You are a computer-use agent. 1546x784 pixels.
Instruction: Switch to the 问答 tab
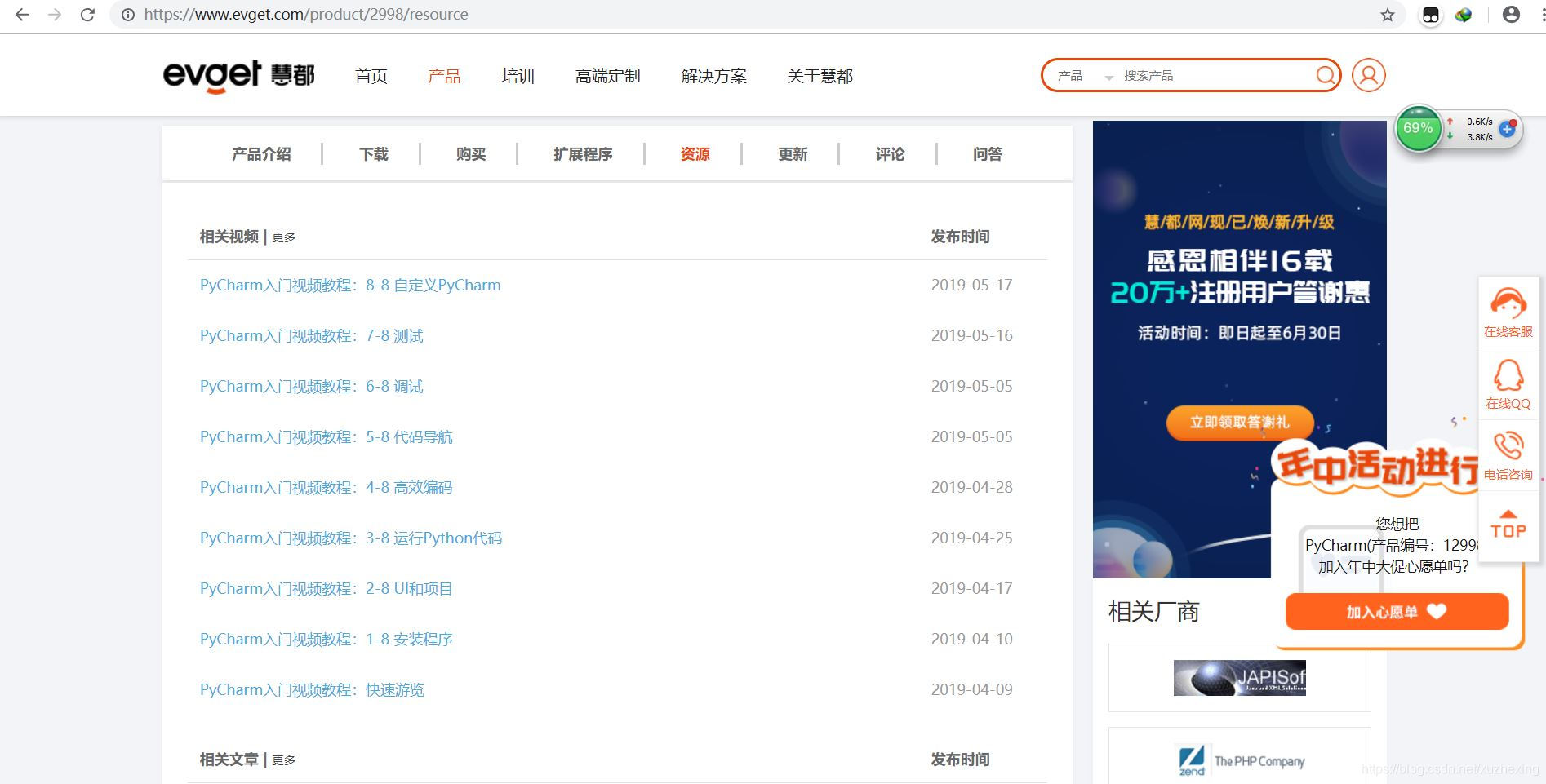988,154
